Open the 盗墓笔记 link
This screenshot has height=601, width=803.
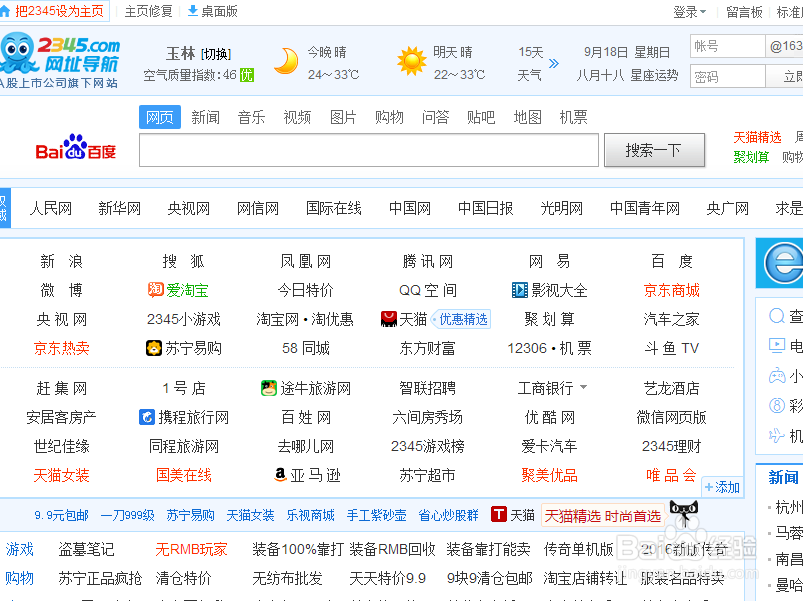86,549
